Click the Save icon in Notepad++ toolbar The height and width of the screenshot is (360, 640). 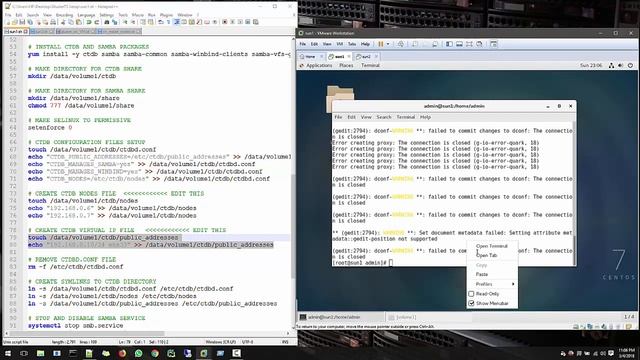click(x=22, y=22)
